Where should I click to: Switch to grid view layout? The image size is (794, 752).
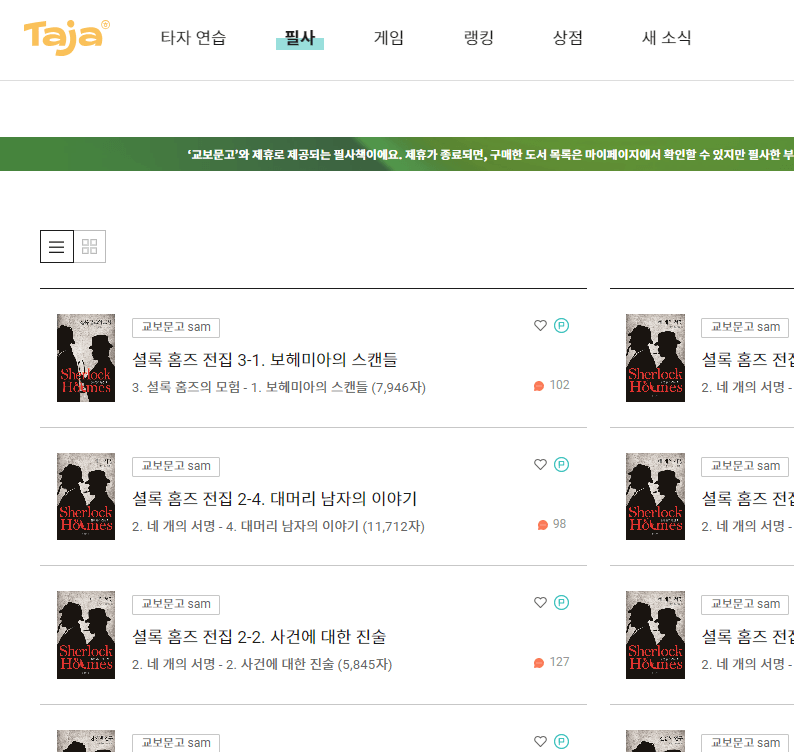(90, 247)
